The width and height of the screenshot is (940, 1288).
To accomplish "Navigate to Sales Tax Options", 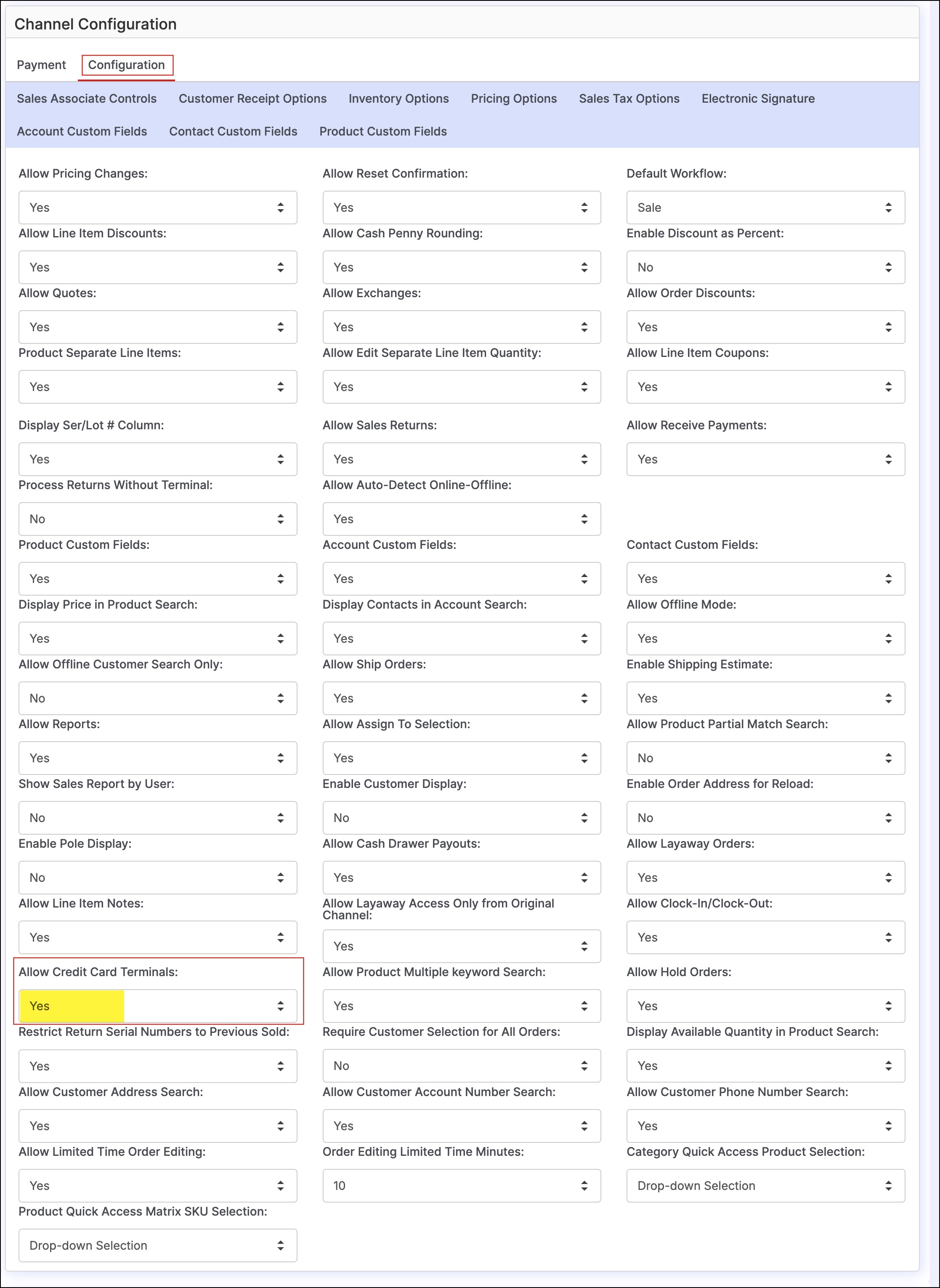I will 629,98.
